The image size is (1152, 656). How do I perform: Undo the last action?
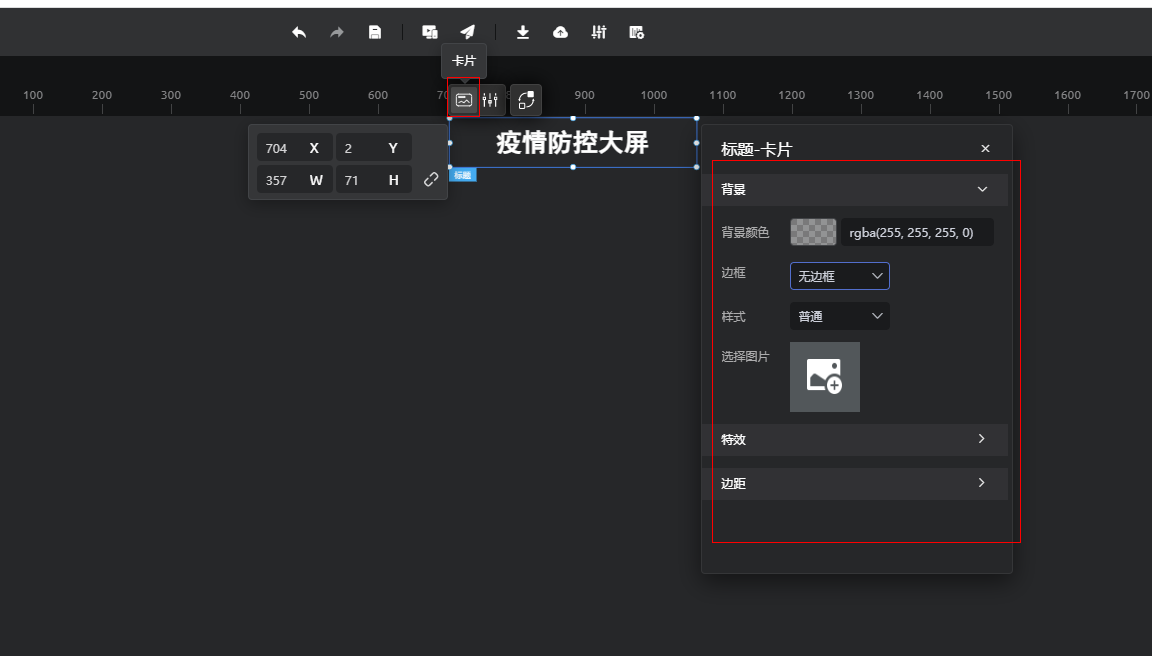pyautogui.click(x=299, y=32)
